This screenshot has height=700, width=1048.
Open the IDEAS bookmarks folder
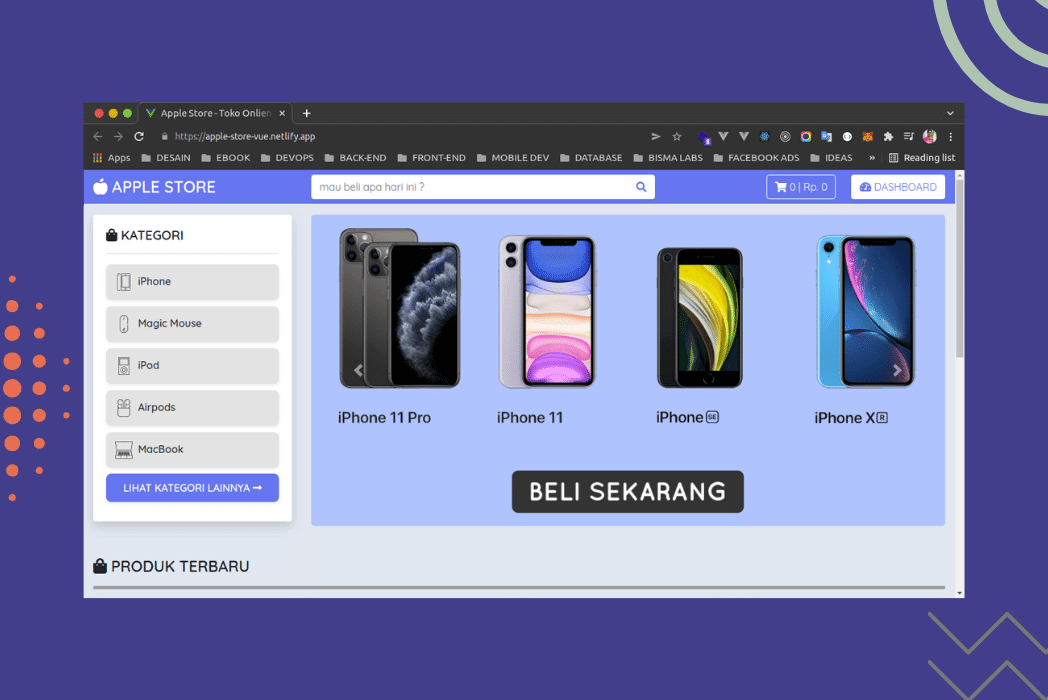coord(831,158)
